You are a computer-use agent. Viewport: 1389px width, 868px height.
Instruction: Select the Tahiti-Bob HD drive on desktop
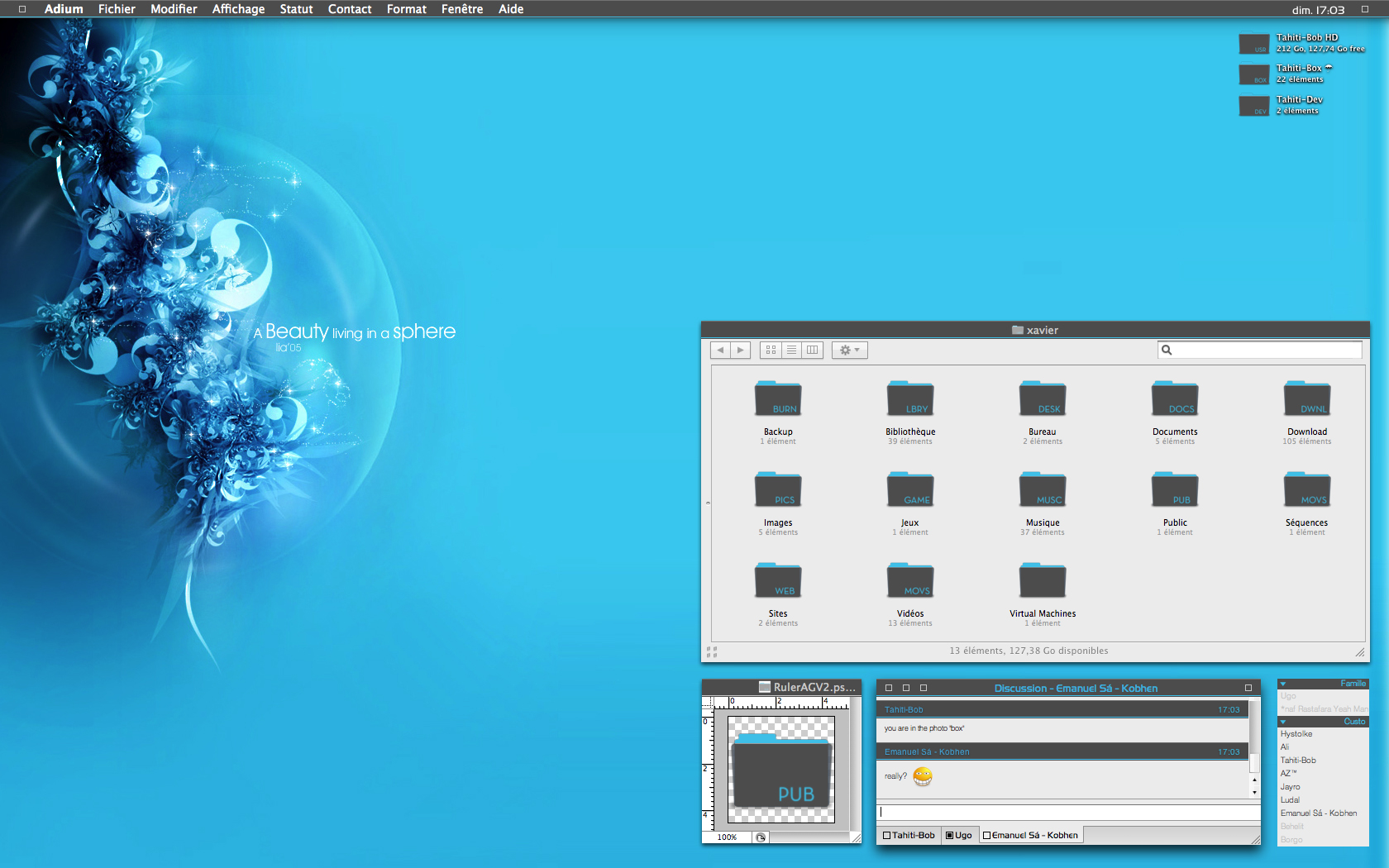[1254, 44]
